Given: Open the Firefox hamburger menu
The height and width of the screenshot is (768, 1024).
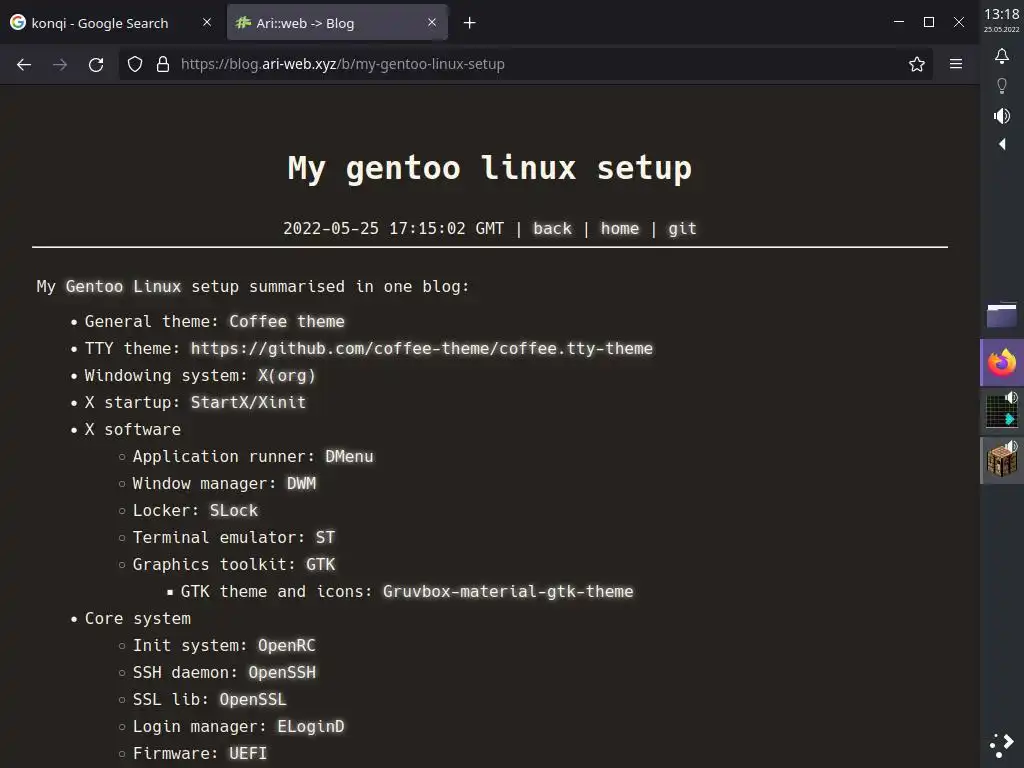Looking at the screenshot, I should (956, 64).
